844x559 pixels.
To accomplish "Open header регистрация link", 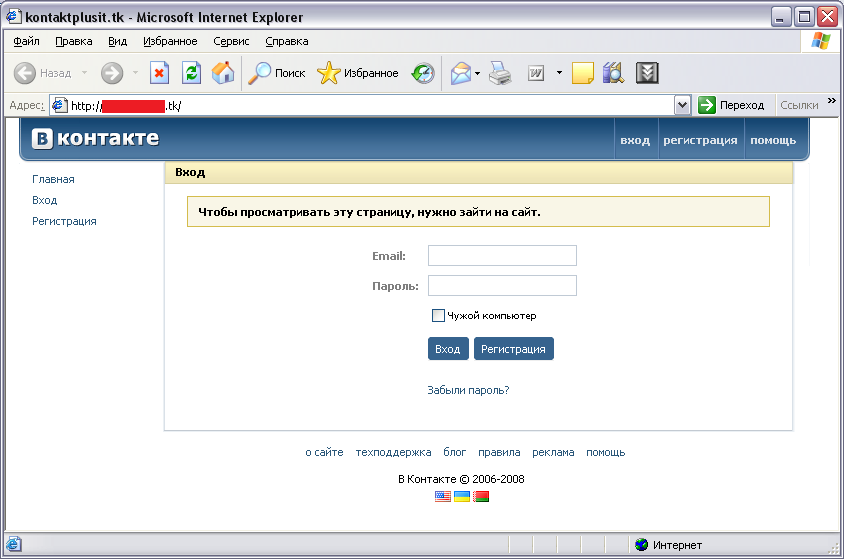I will [700, 140].
